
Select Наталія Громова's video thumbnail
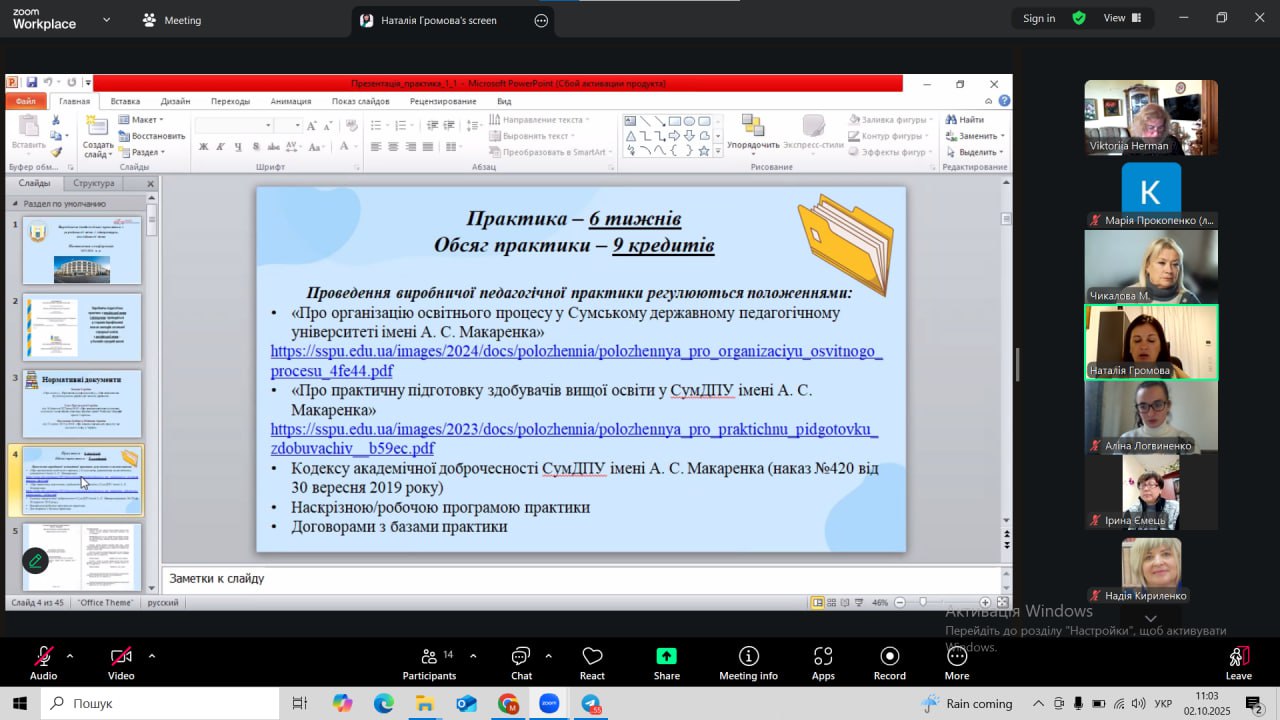tap(1151, 342)
